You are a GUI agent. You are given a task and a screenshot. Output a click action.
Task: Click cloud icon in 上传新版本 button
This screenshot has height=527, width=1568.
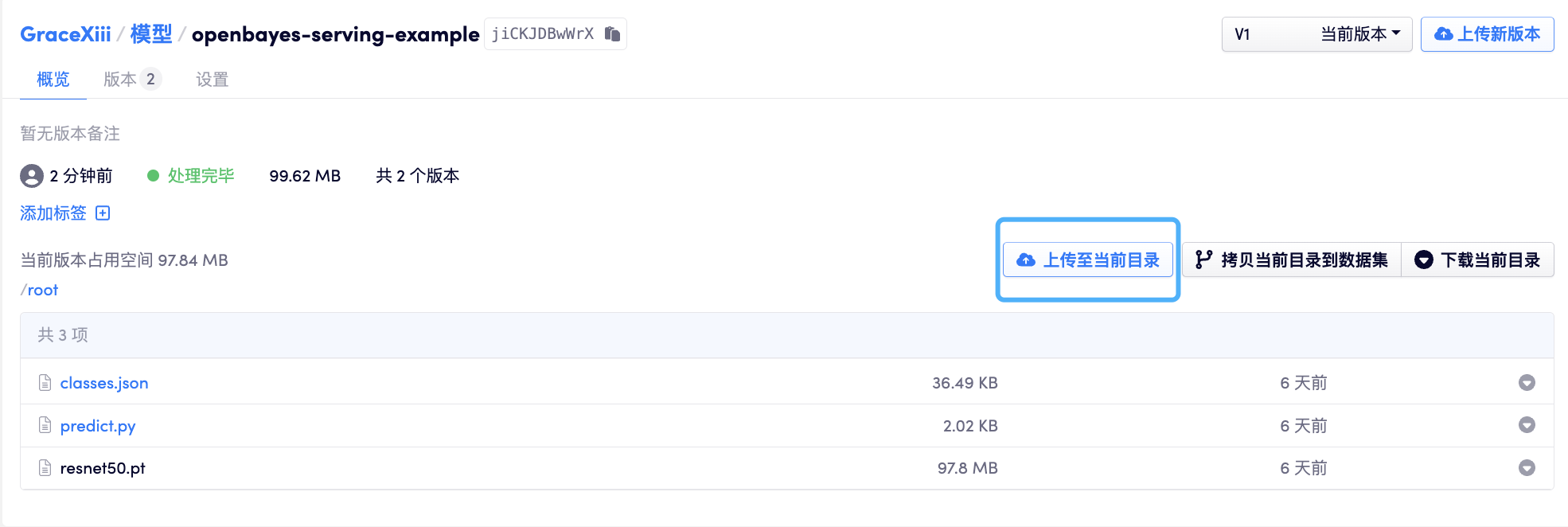coord(1442,34)
